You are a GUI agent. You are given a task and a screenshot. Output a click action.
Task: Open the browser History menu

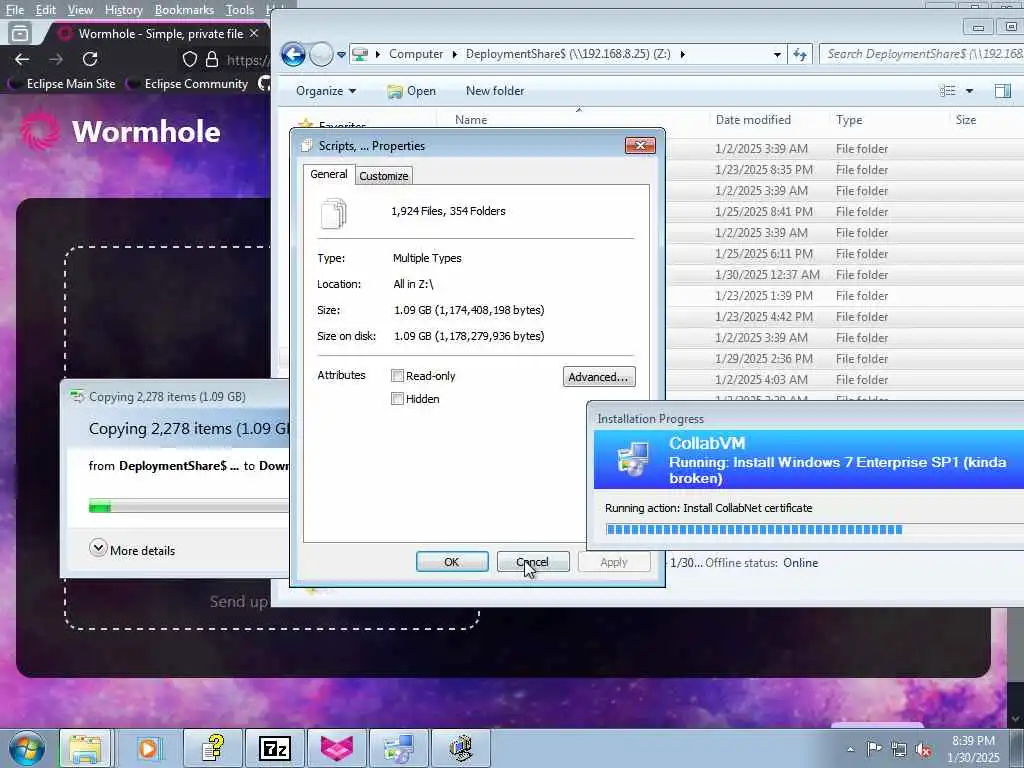pos(123,10)
